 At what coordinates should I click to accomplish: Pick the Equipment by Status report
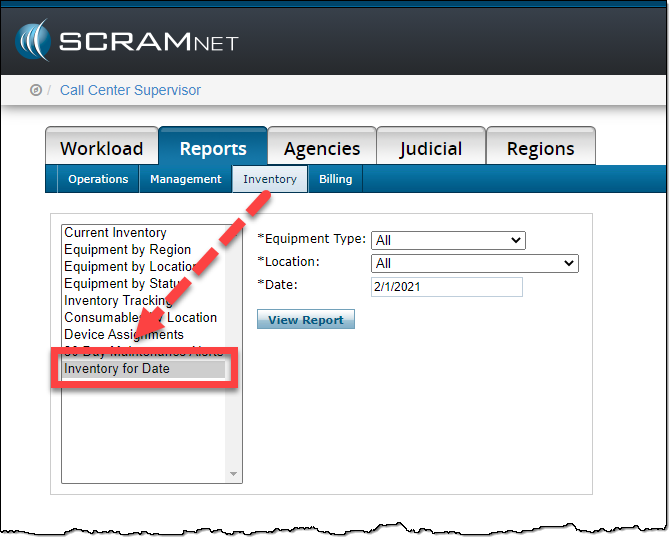(x=144, y=283)
